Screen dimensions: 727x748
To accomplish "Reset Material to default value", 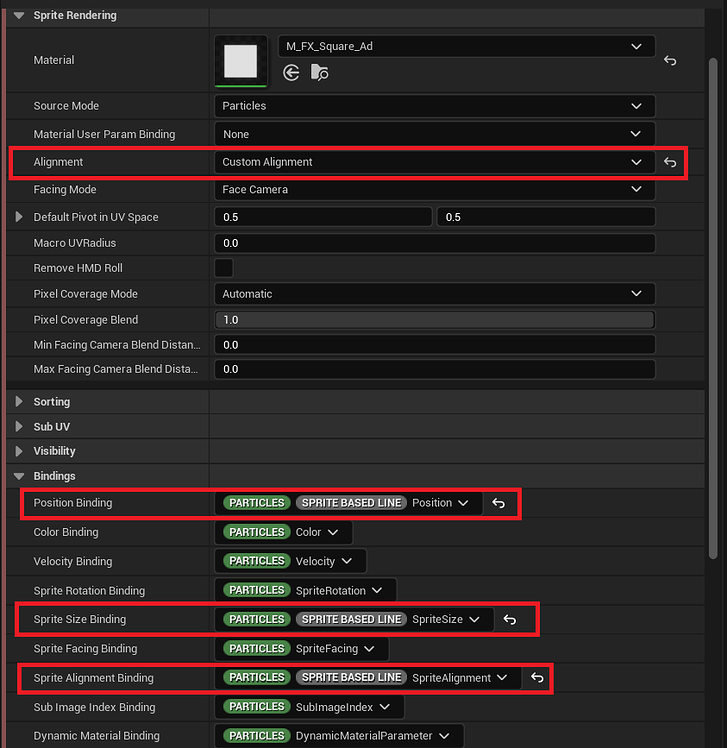I will [670, 61].
